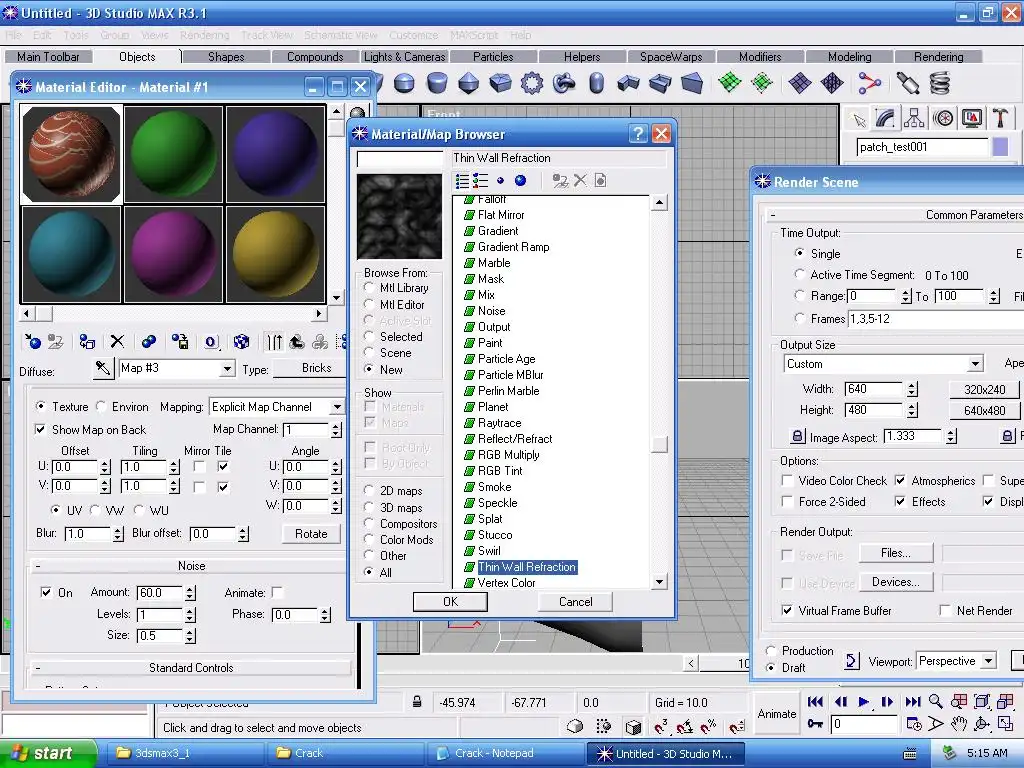Screen dimensions: 1024x768
Task: Open Viewport Perspective dropdown
Action: click(x=989, y=661)
